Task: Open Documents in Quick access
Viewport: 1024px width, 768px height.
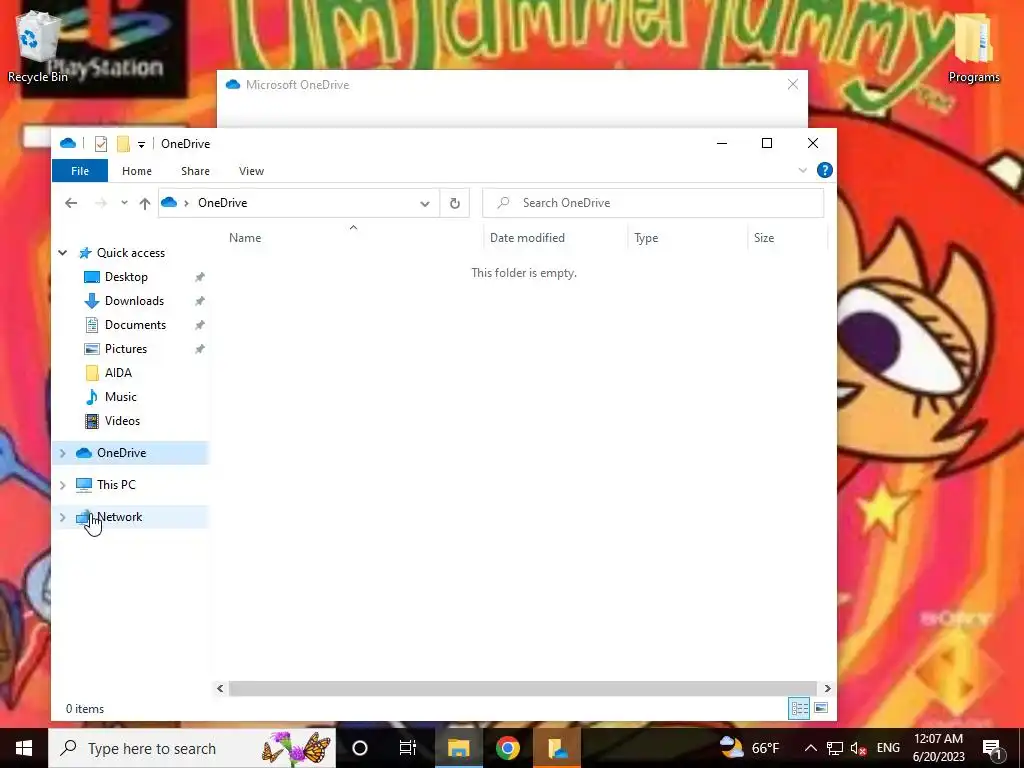Action: tap(135, 325)
